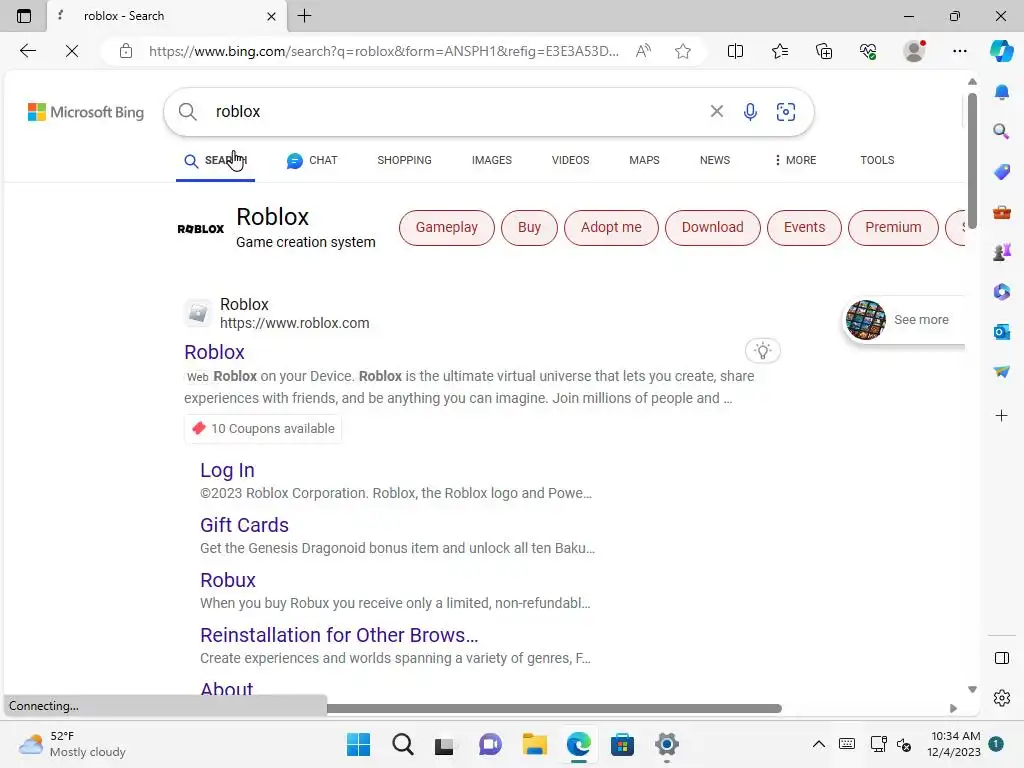1024x768 pixels.
Task: Click the lightbulb insights icon
Action: point(763,351)
